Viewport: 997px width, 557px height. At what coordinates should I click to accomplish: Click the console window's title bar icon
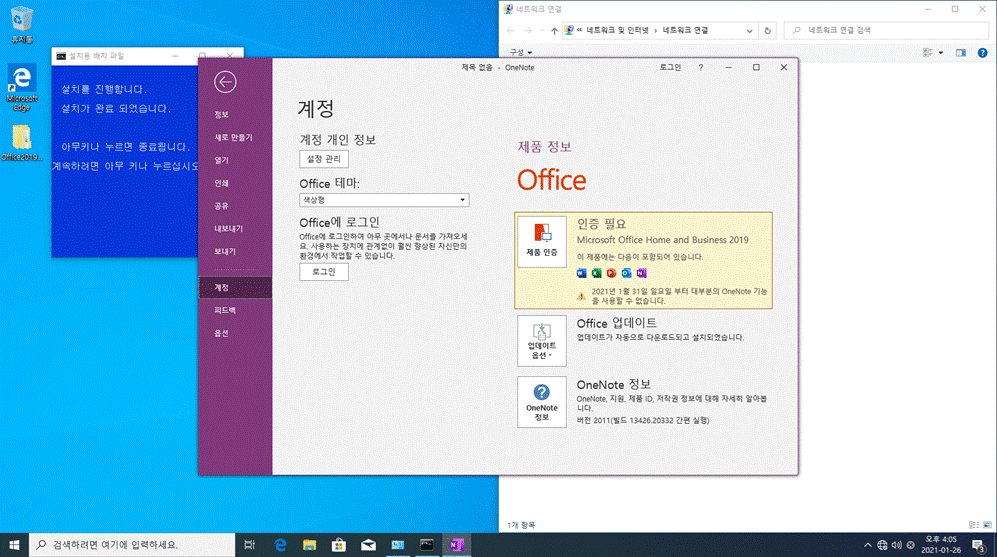(61, 56)
